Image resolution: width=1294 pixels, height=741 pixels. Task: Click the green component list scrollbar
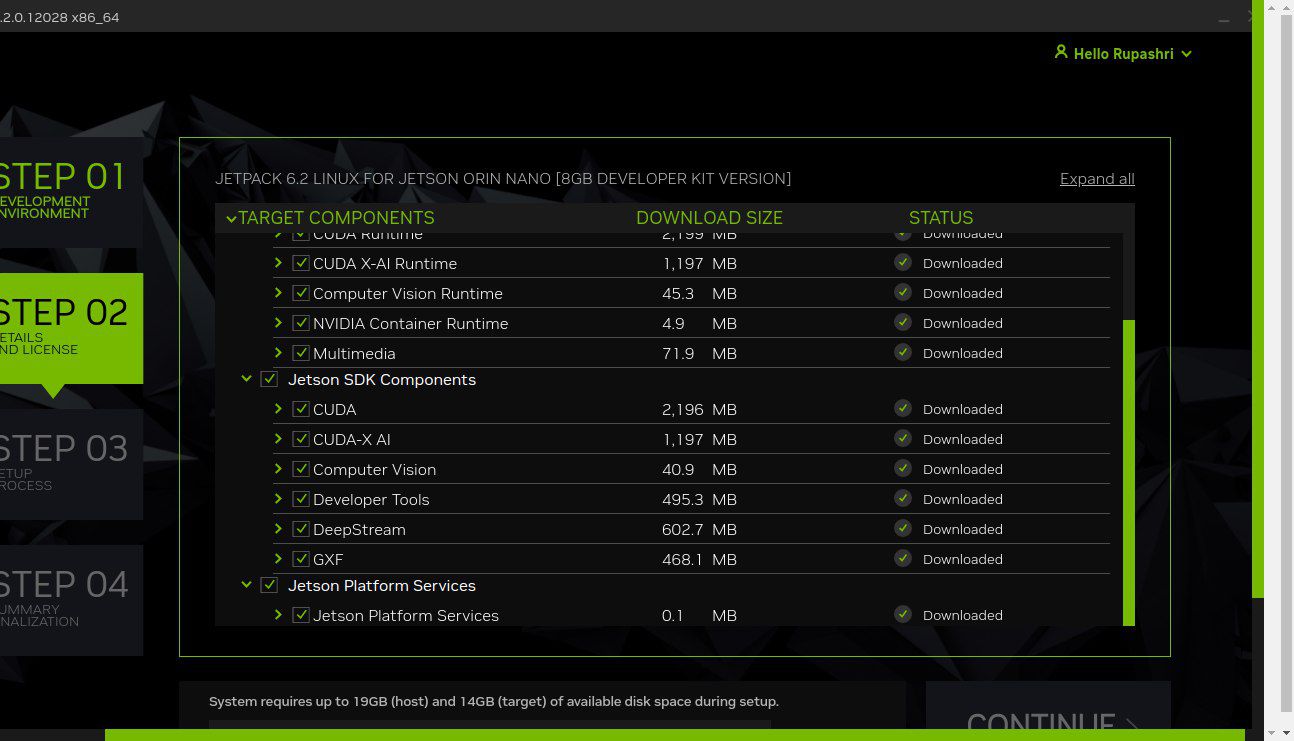[x=1129, y=470]
